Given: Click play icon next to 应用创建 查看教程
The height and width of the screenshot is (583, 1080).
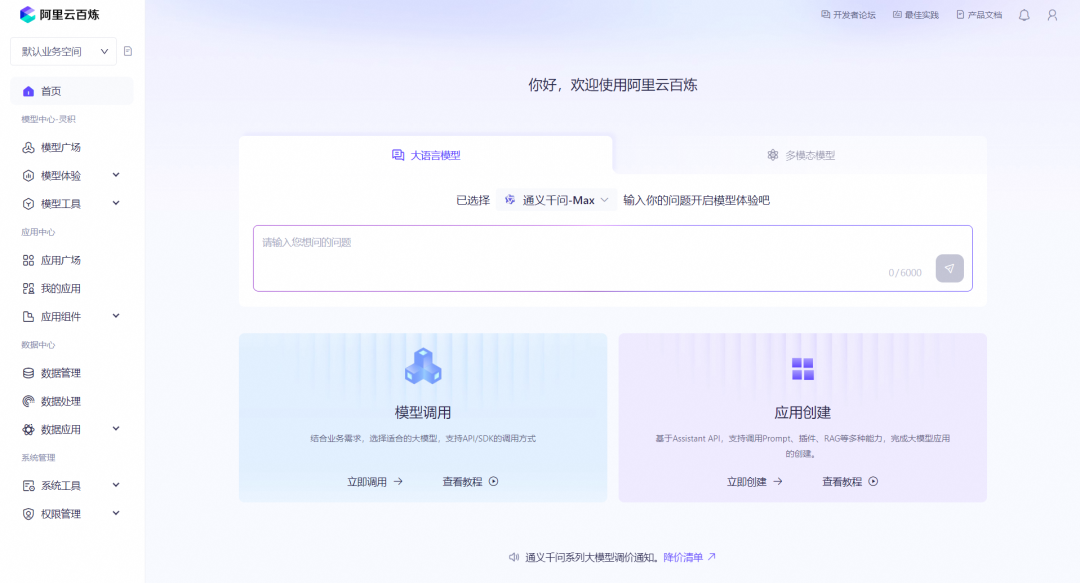Looking at the screenshot, I should (x=873, y=482).
